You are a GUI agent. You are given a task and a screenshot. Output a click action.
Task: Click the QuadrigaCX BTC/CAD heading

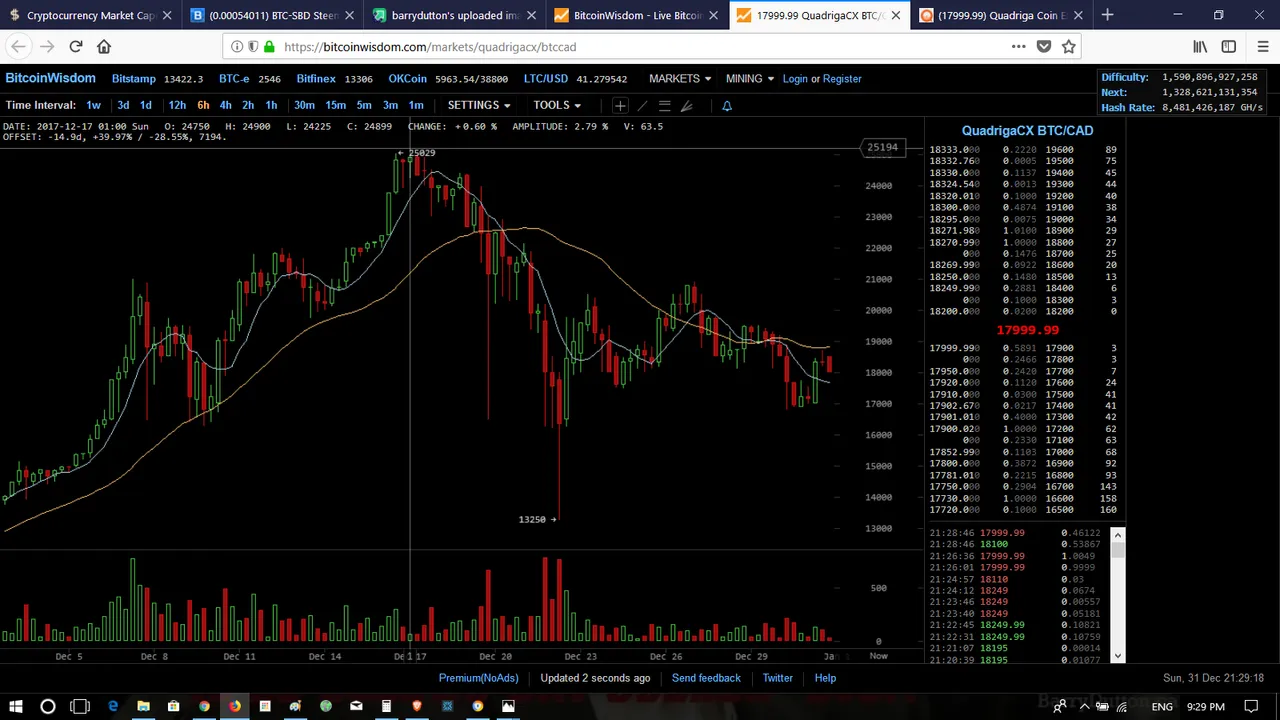(x=1027, y=130)
